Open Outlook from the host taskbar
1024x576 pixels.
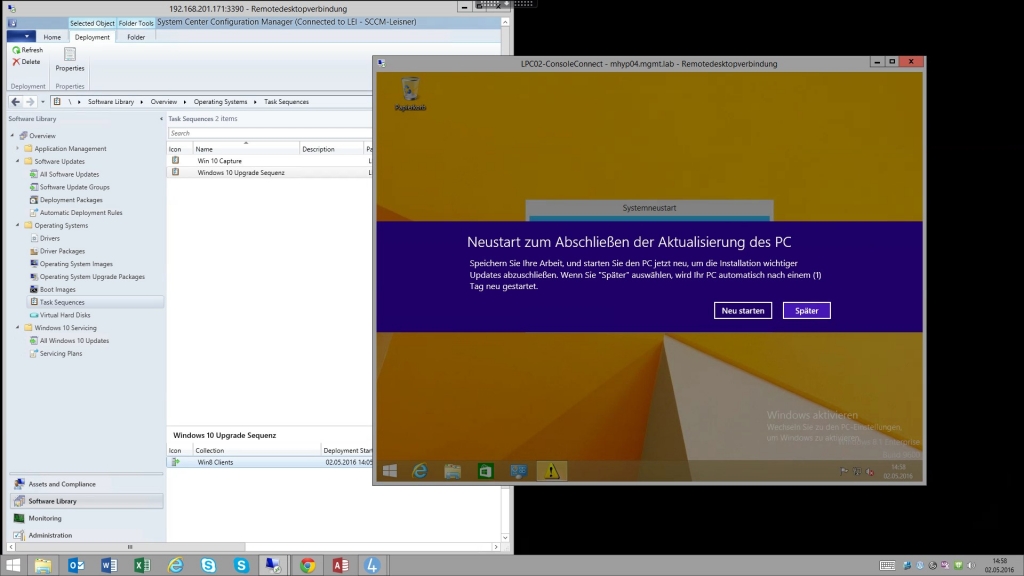coord(76,565)
